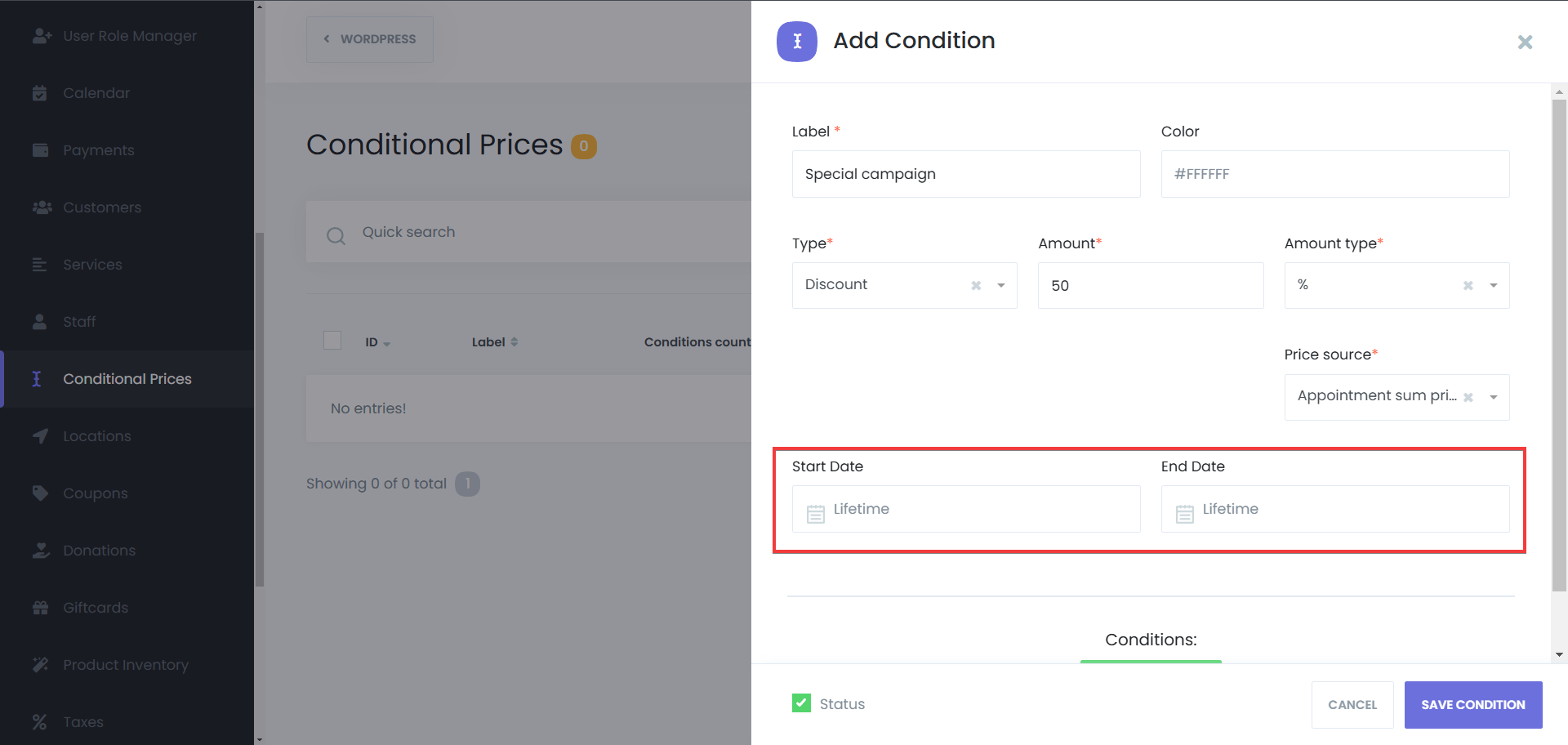Viewport: 1568px width, 745px height.
Task: Click the Locations arrow icon
Action: 39,436
